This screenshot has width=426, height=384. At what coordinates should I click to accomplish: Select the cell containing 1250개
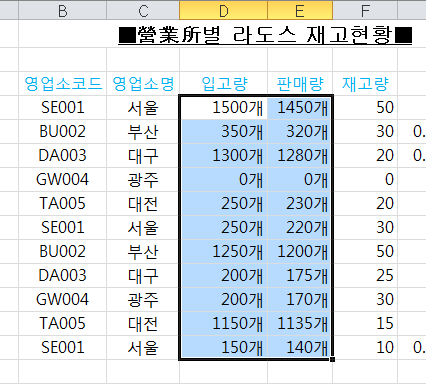(223, 251)
